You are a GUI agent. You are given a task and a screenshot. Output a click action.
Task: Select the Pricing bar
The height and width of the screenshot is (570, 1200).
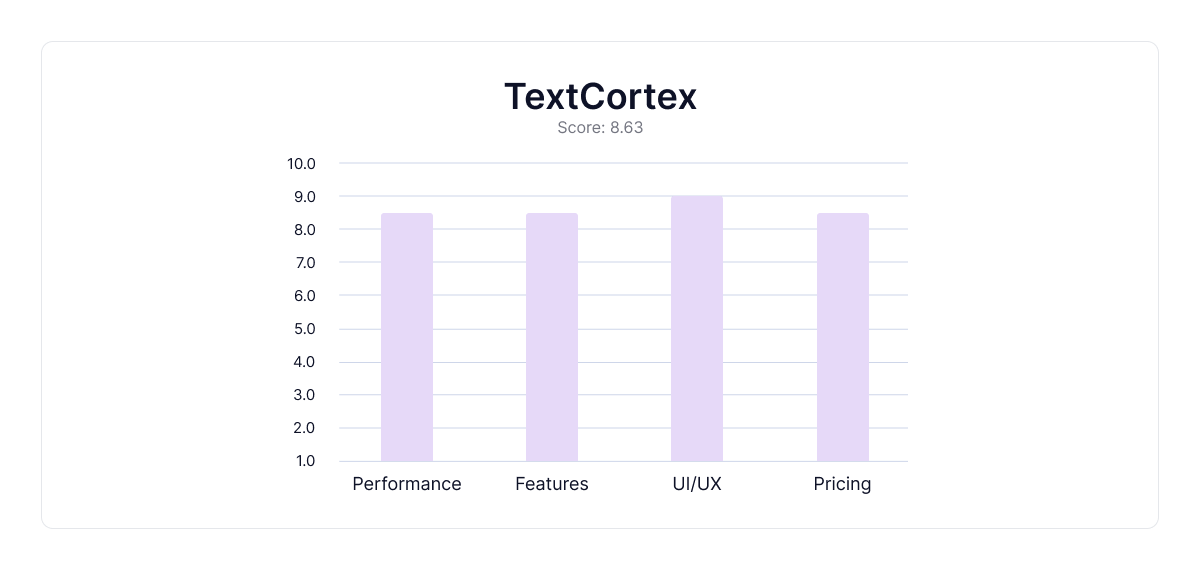[x=842, y=337]
